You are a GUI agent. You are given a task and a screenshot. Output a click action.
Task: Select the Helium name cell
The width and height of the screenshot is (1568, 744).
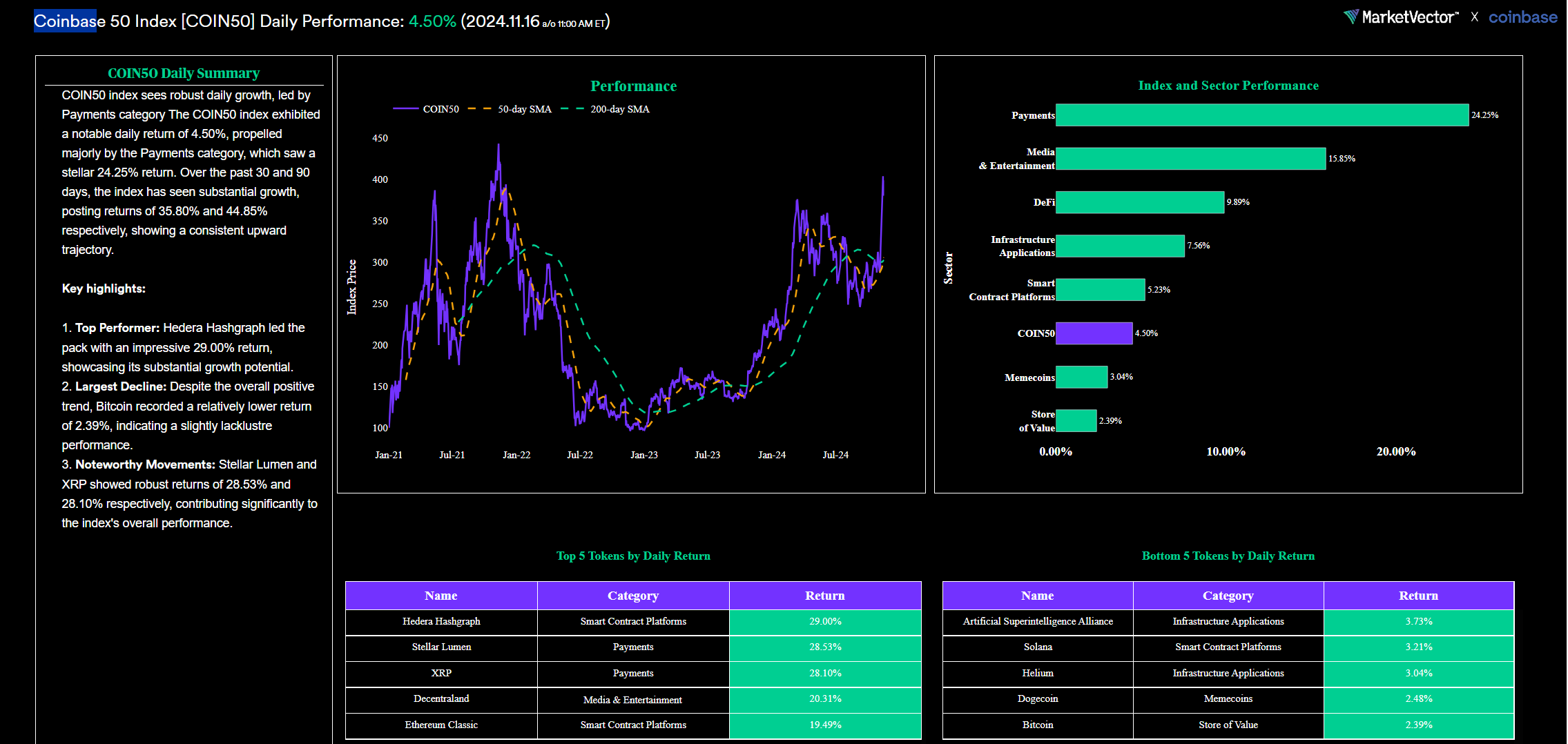click(1038, 674)
